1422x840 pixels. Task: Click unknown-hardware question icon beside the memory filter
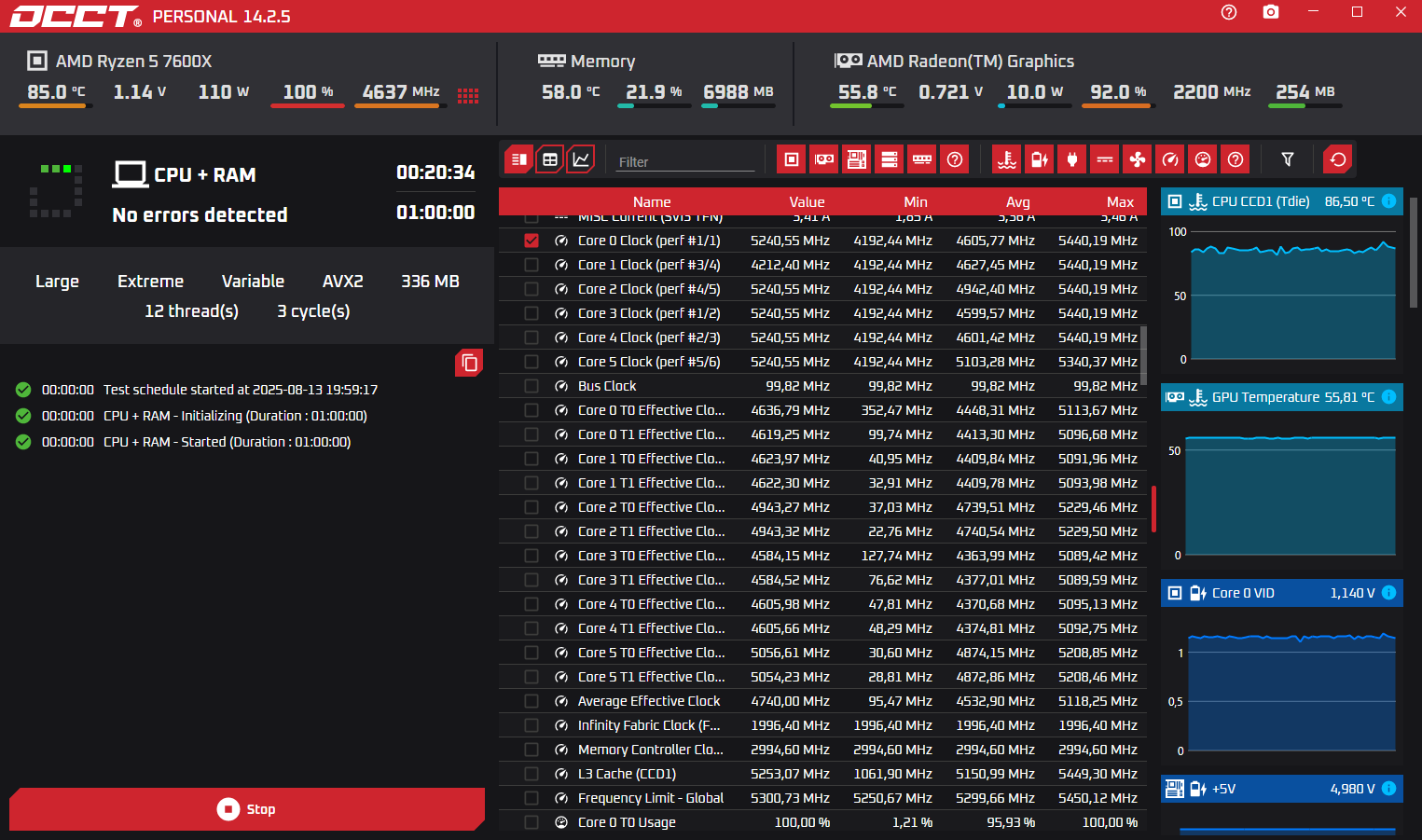(955, 159)
